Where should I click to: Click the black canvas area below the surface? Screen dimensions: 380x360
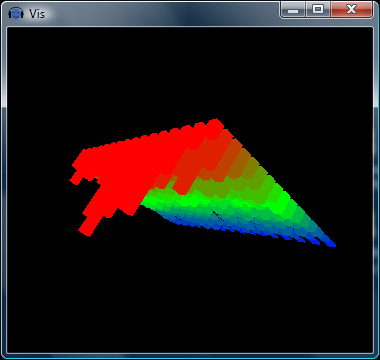point(190,300)
